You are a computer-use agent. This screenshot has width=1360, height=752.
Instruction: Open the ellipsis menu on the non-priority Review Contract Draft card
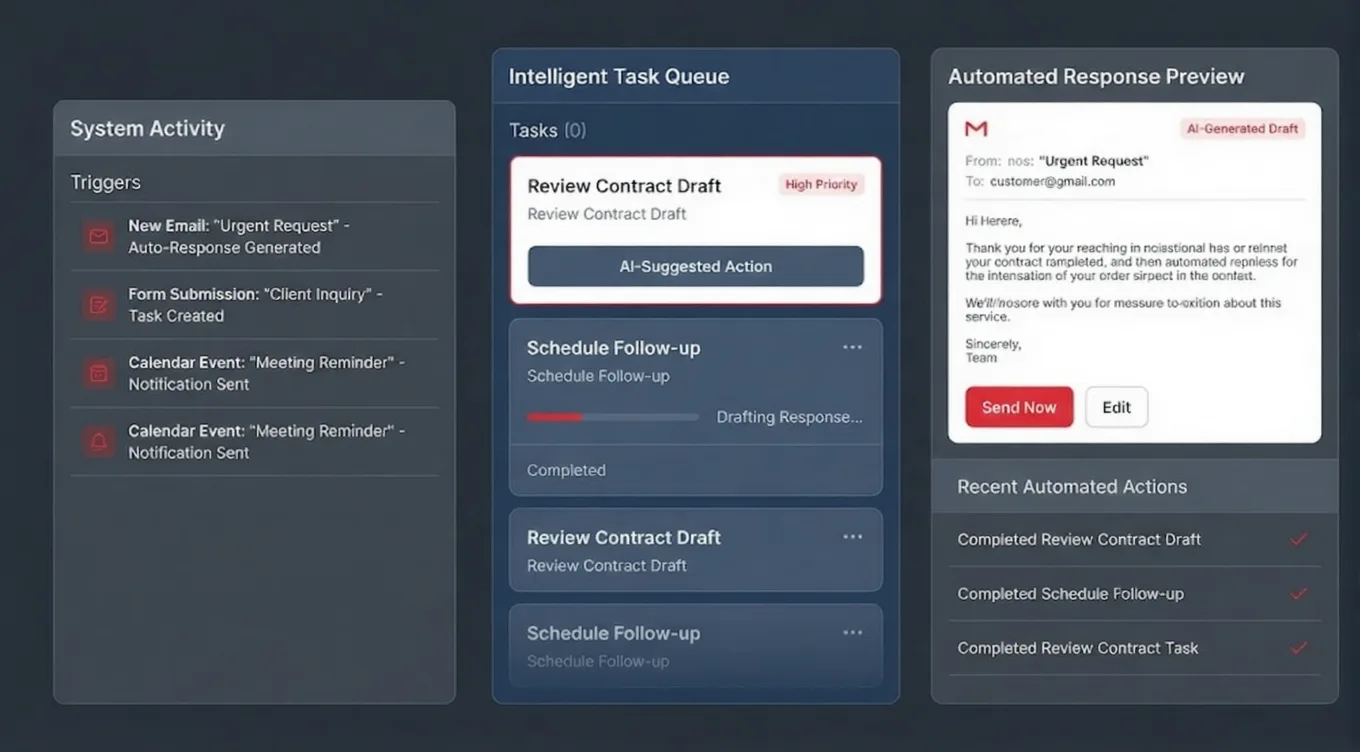[x=852, y=537]
